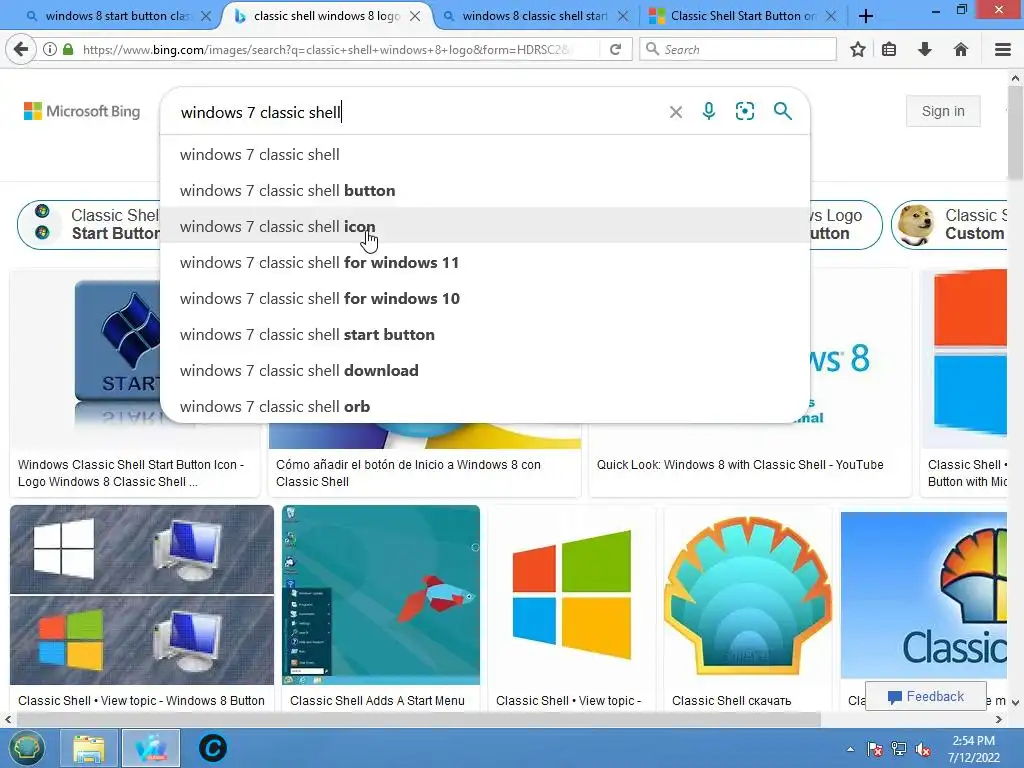The height and width of the screenshot is (768, 1024).
Task: Click the browser back arrow button
Action: pos(21,49)
